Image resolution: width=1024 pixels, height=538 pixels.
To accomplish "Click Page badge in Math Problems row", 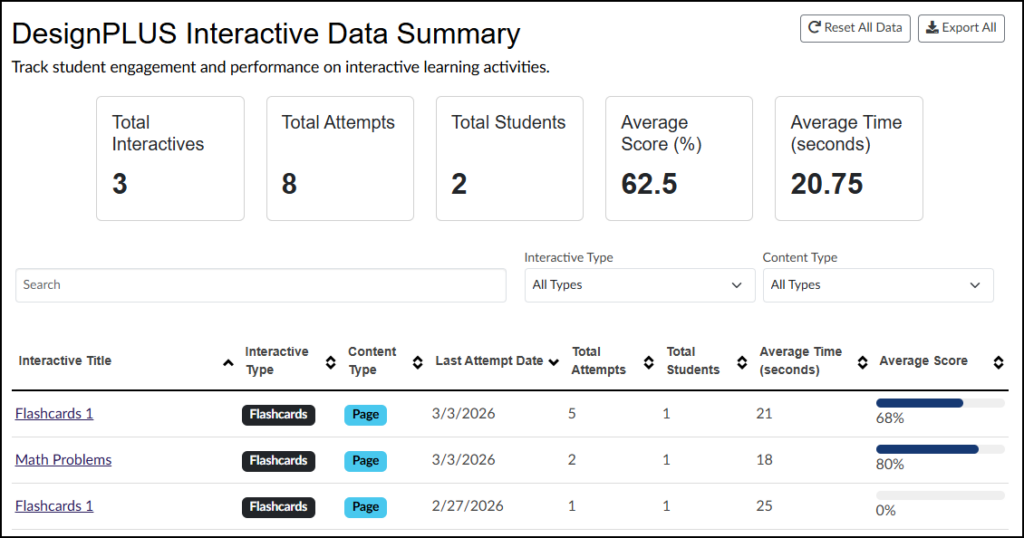I will pos(366,461).
